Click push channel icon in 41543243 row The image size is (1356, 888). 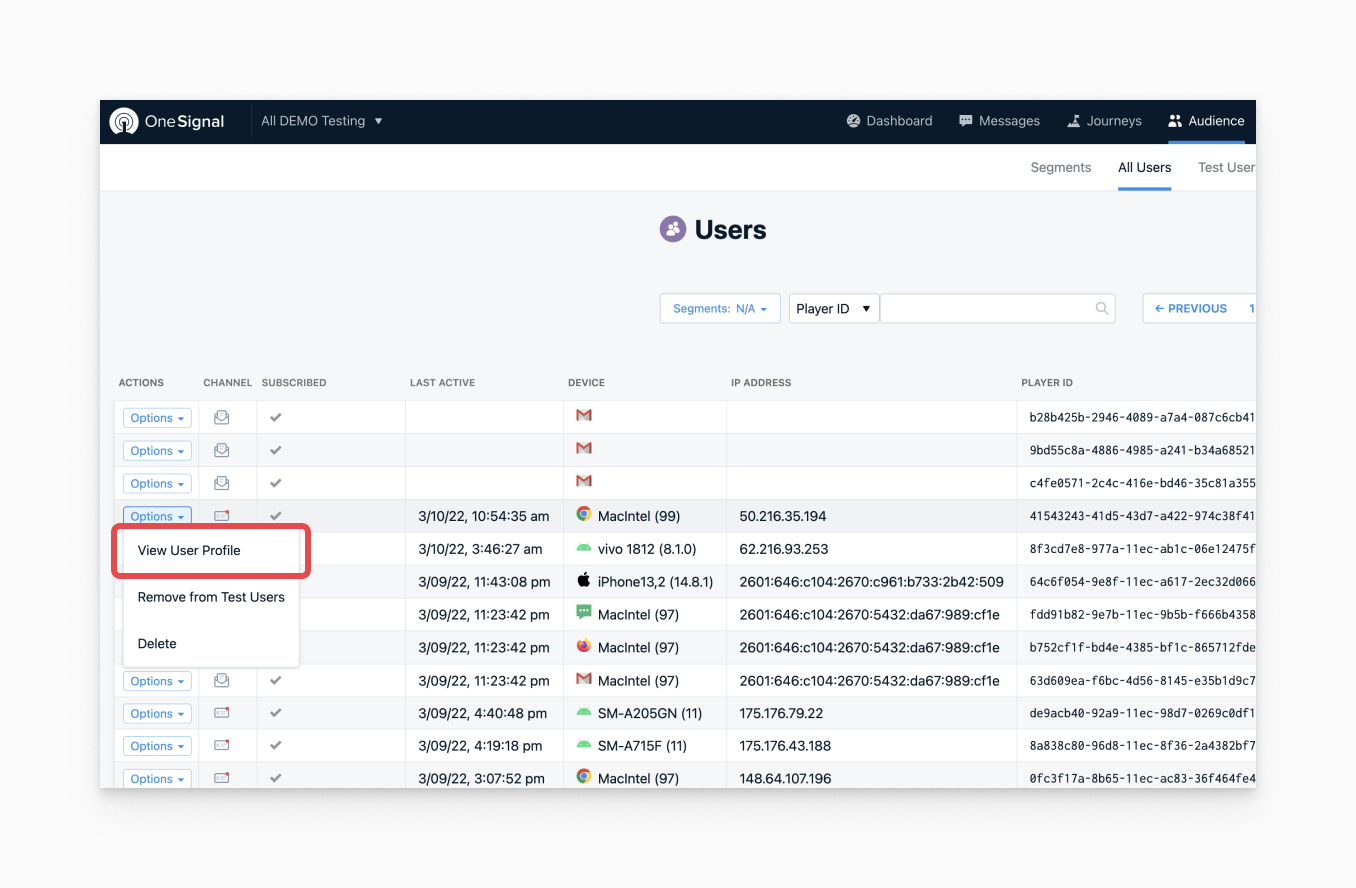pos(222,516)
